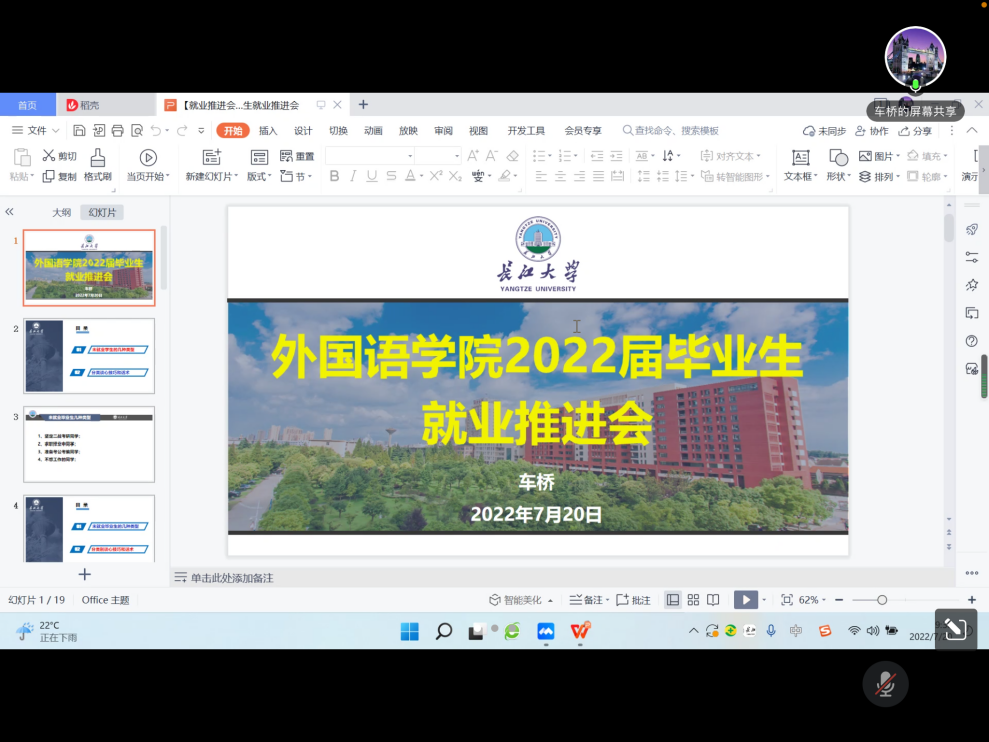The image size is (989, 742).
Task: Click the Cut (剪切) scissors icon
Action: coord(49,156)
